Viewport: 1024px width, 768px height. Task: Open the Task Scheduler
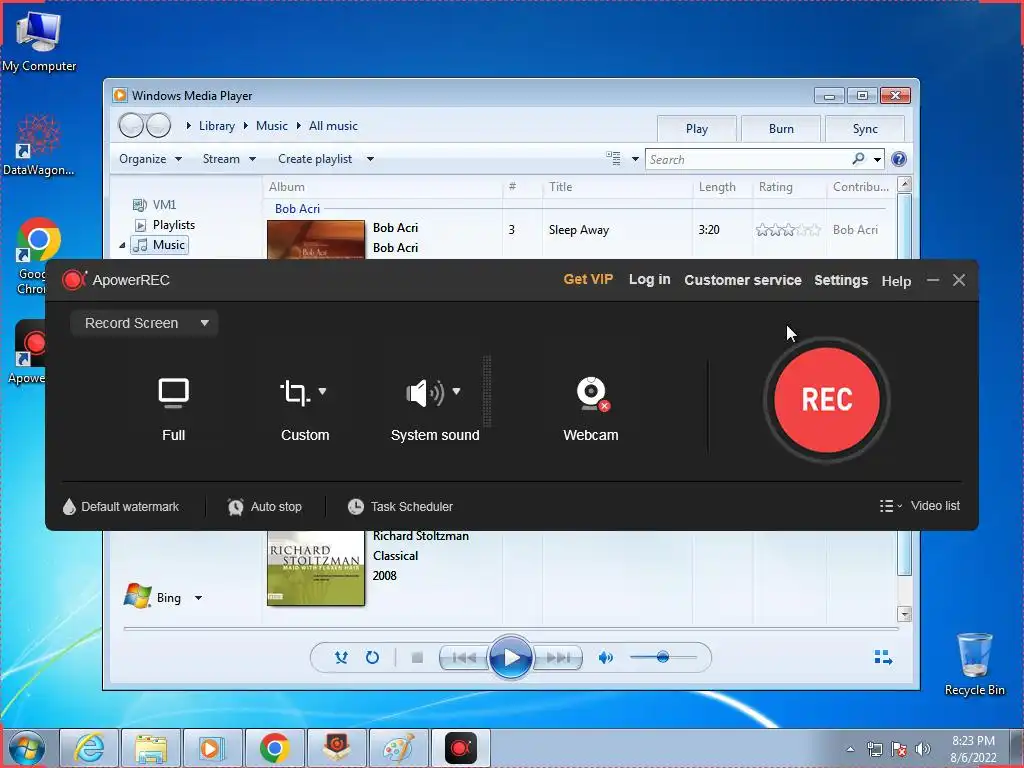pyautogui.click(x=400, y=507)
